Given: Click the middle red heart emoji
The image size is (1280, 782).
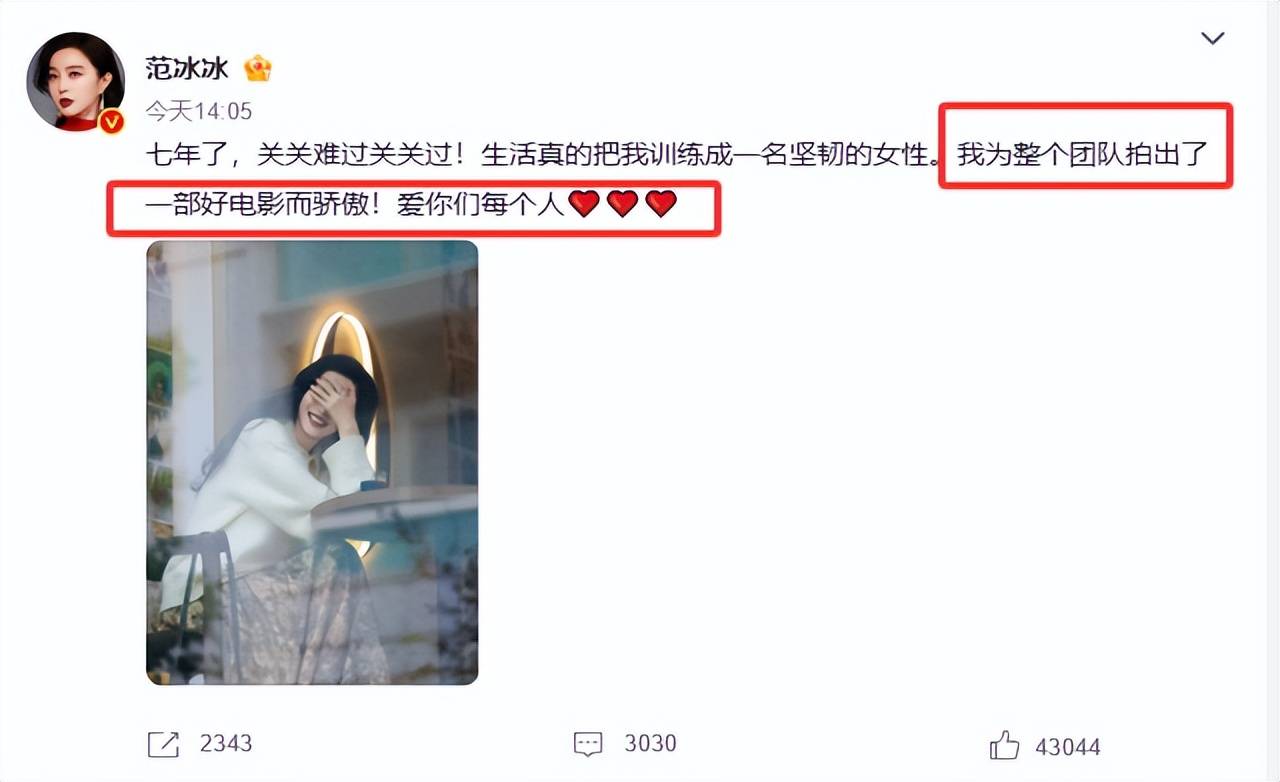Looking at the screenshot, I should coord(622,204).
